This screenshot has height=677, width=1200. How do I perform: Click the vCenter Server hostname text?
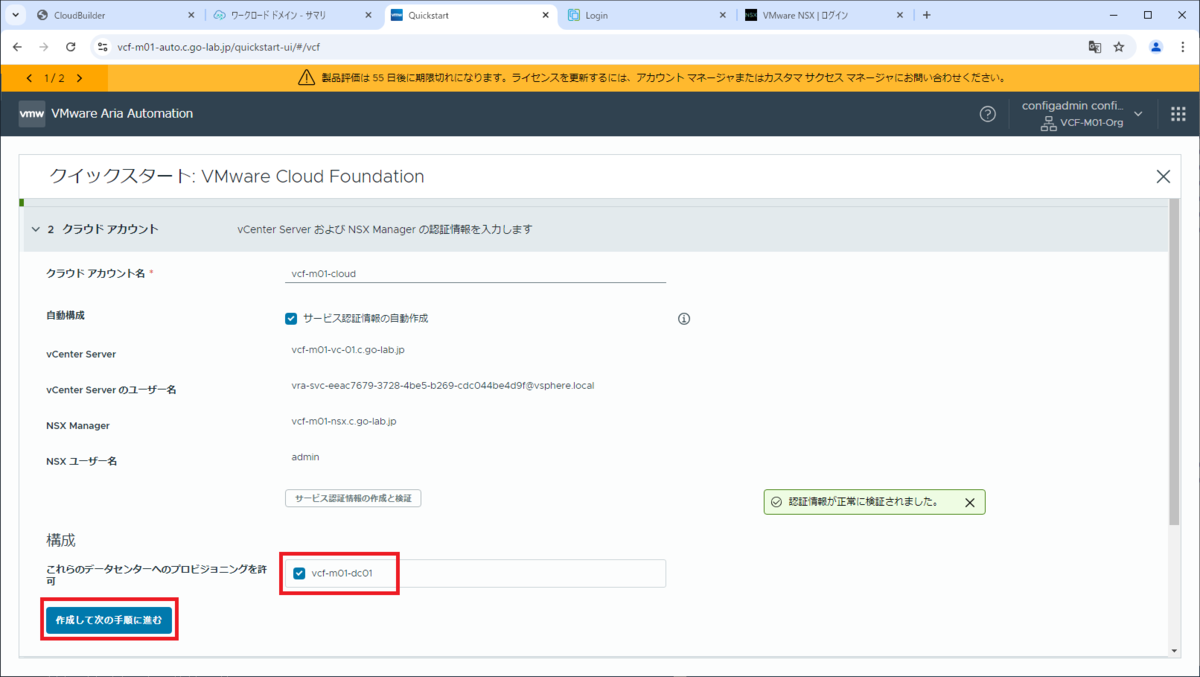(348, 350)
